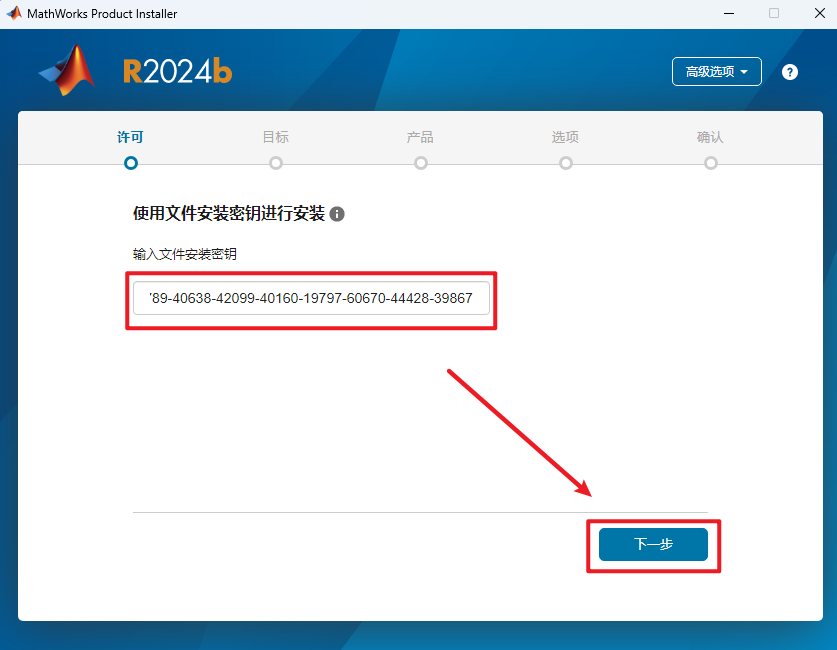Screen dimensions: 837x650
Task: Select the 确认 step tab
Action: click(x=710, y=137)
